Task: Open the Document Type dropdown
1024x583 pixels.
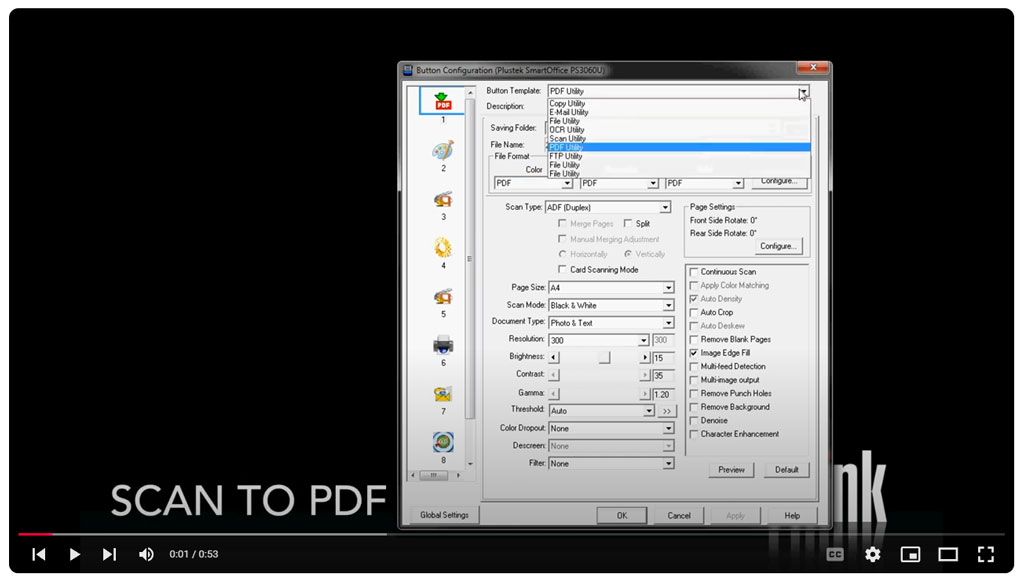Action: (x=668, y=323)
